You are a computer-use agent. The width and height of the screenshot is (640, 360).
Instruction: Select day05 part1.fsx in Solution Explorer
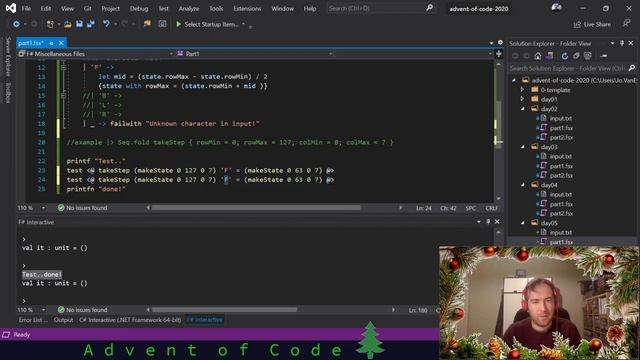561,242
